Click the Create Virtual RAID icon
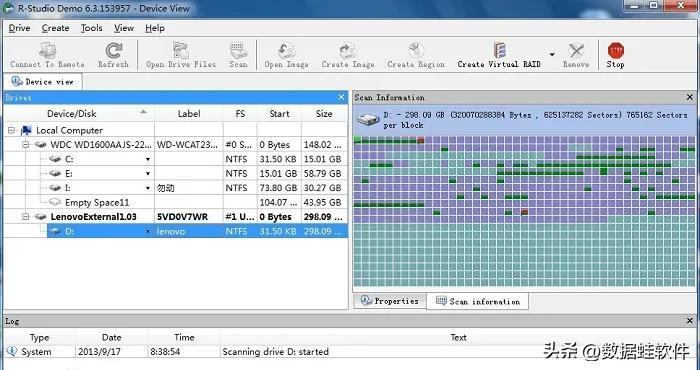 [499, 55]
